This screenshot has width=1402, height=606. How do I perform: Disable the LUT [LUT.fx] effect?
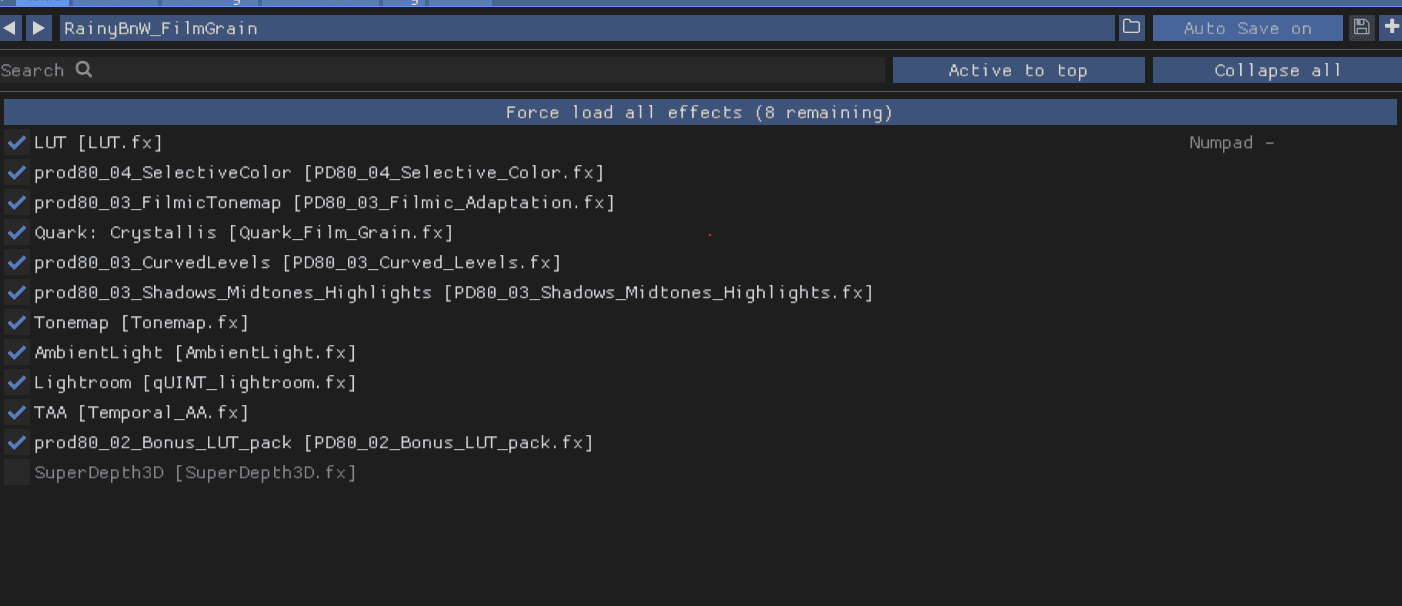coord(16,143)
